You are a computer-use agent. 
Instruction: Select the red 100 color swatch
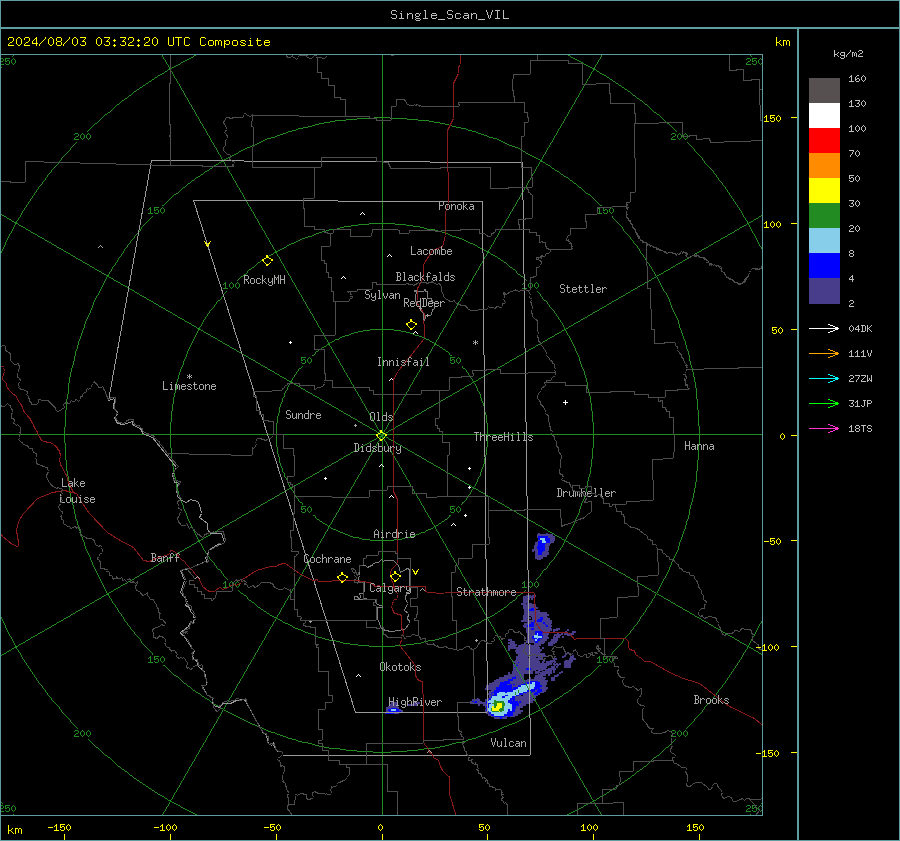(824, 141)
